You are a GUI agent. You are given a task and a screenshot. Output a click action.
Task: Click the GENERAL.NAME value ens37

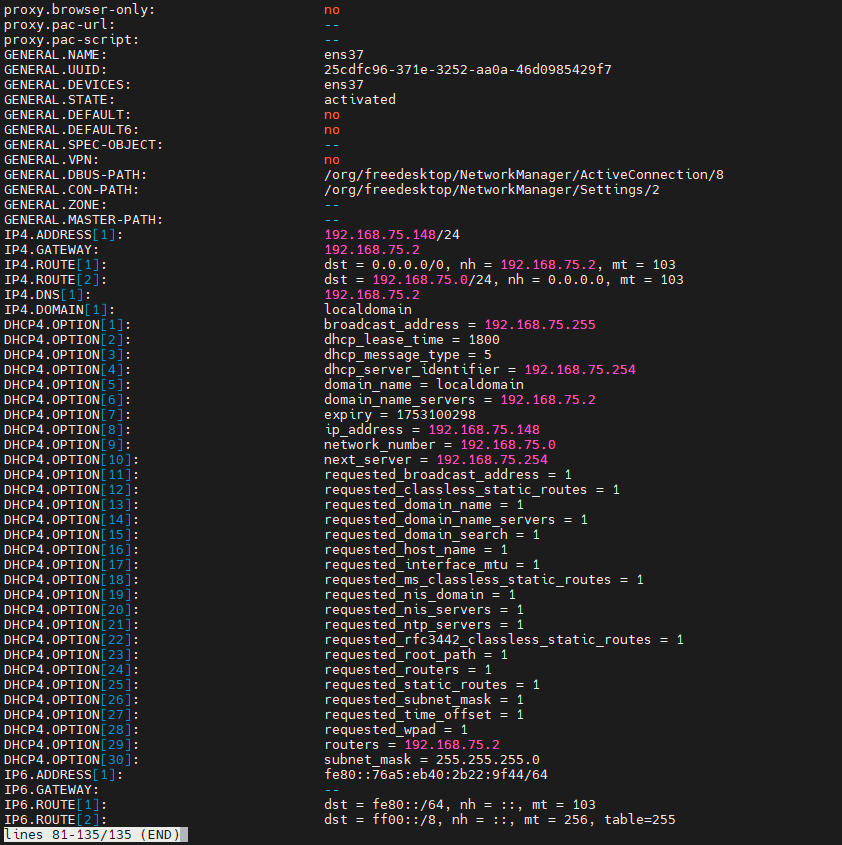343,54
